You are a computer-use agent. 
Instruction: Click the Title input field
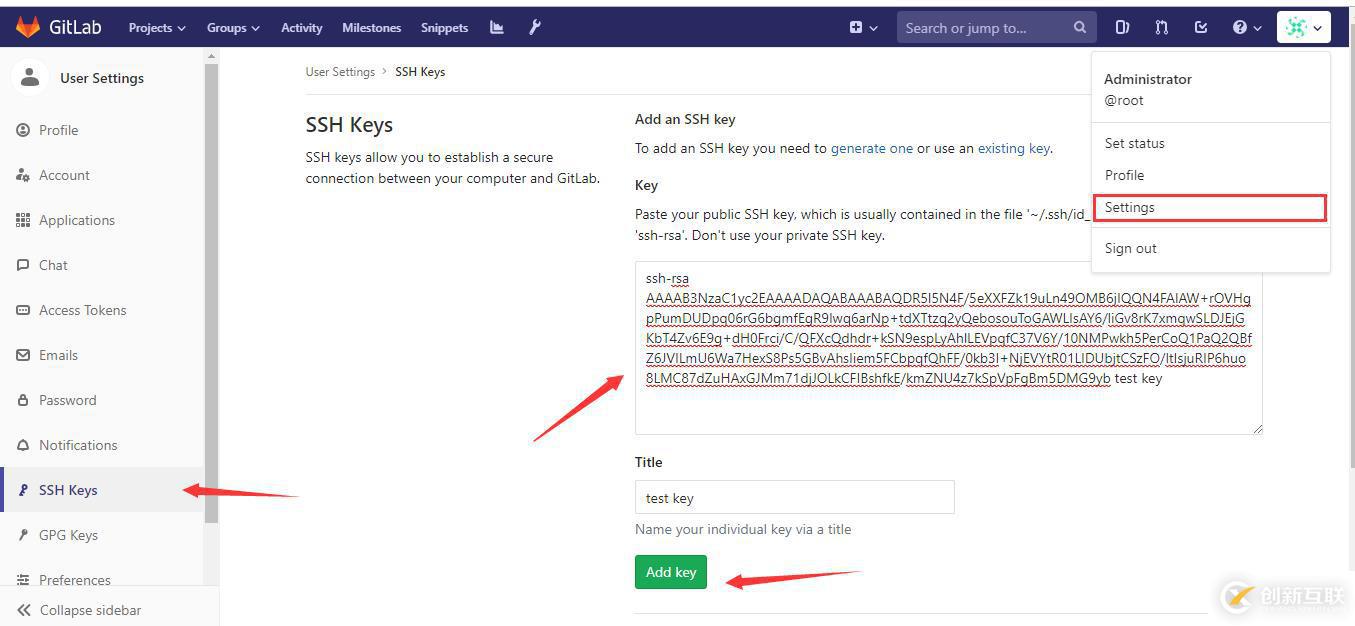pos(795,497)
